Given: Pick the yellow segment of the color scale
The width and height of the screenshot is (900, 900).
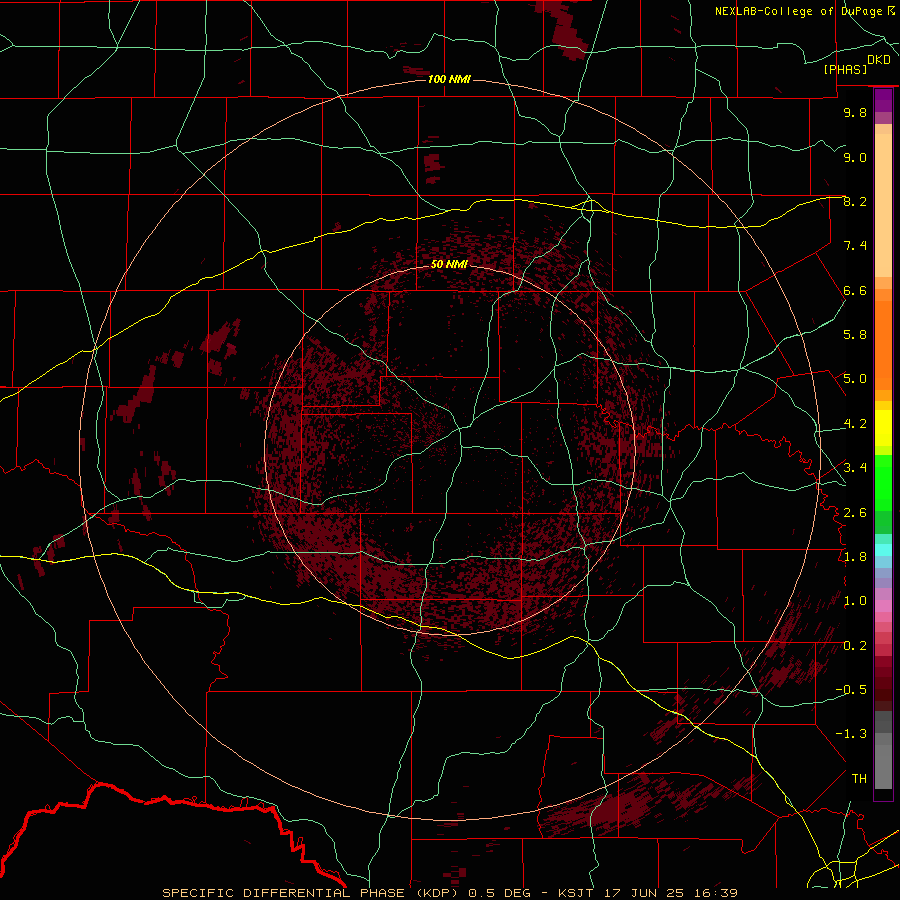Looking at the screenshot, I should [883, 428].
